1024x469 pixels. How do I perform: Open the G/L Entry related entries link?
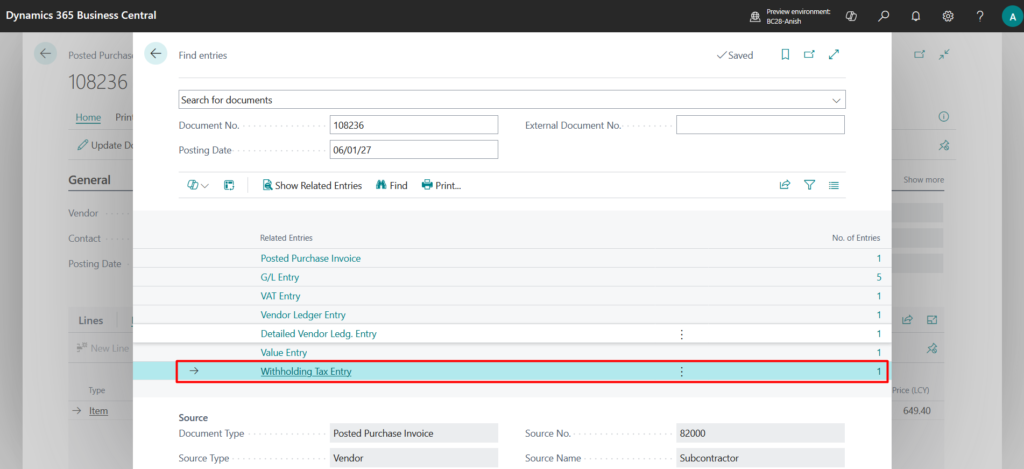[x=283, y=277]
